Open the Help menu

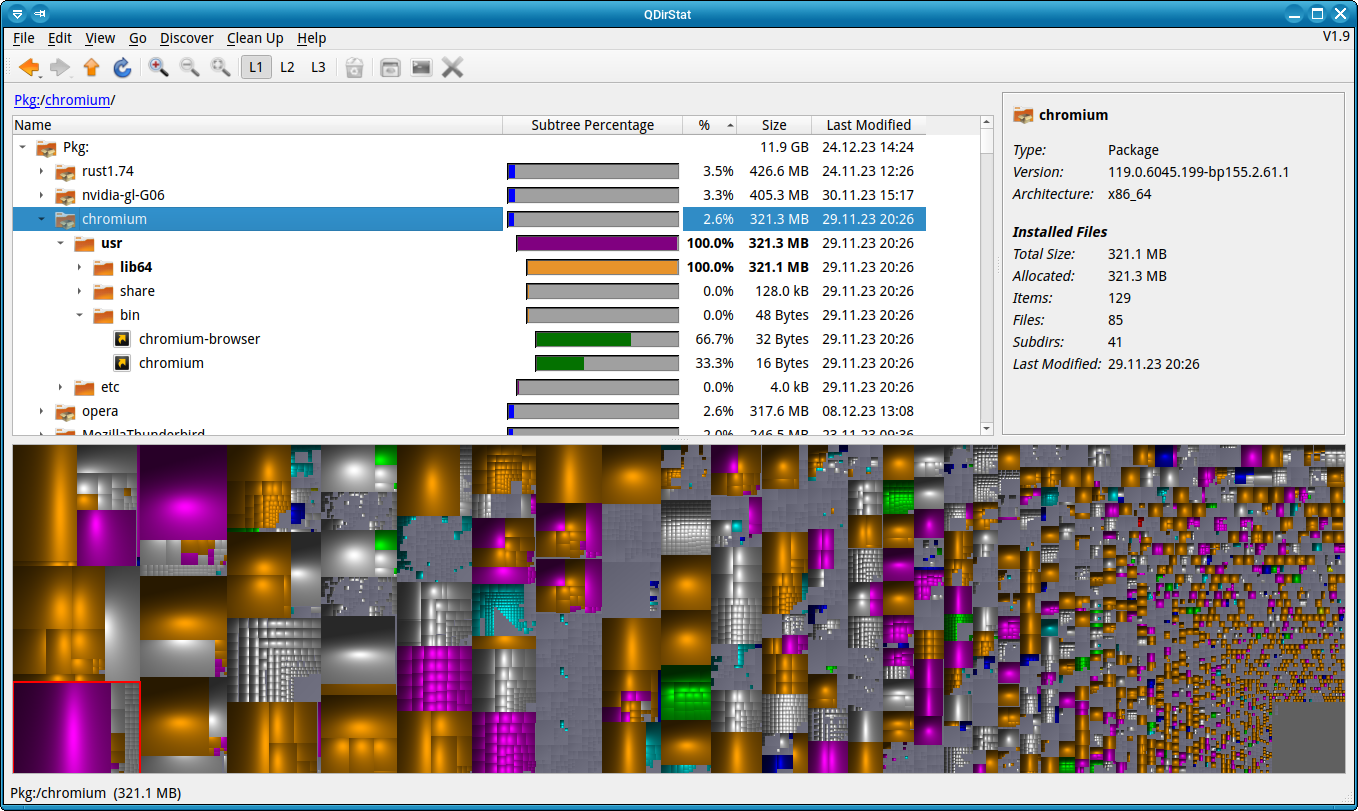312,38
